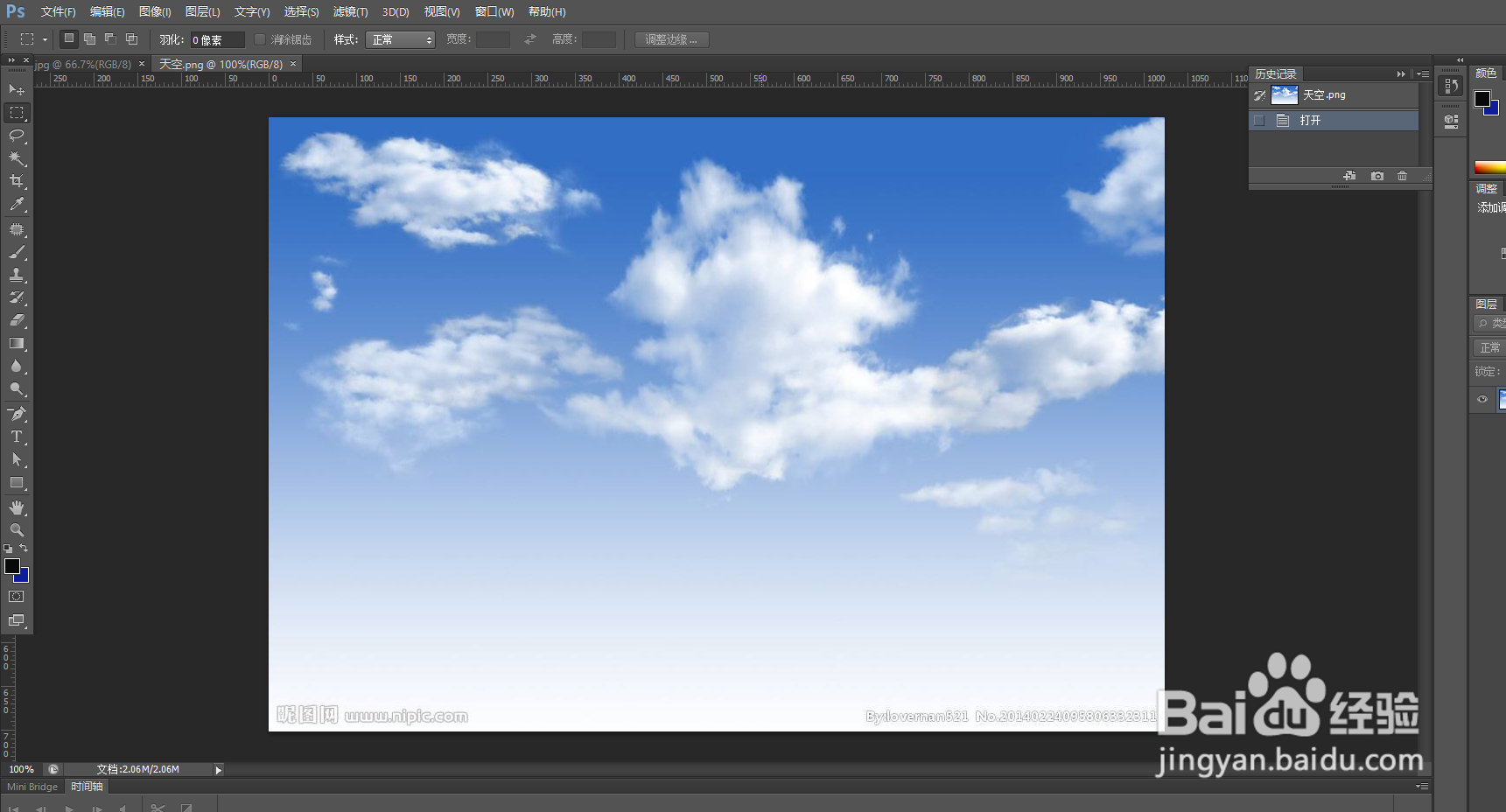This screenshot has height=812, width=1506.
Task: Select the Gradient tool
Action: pos(17,344)
